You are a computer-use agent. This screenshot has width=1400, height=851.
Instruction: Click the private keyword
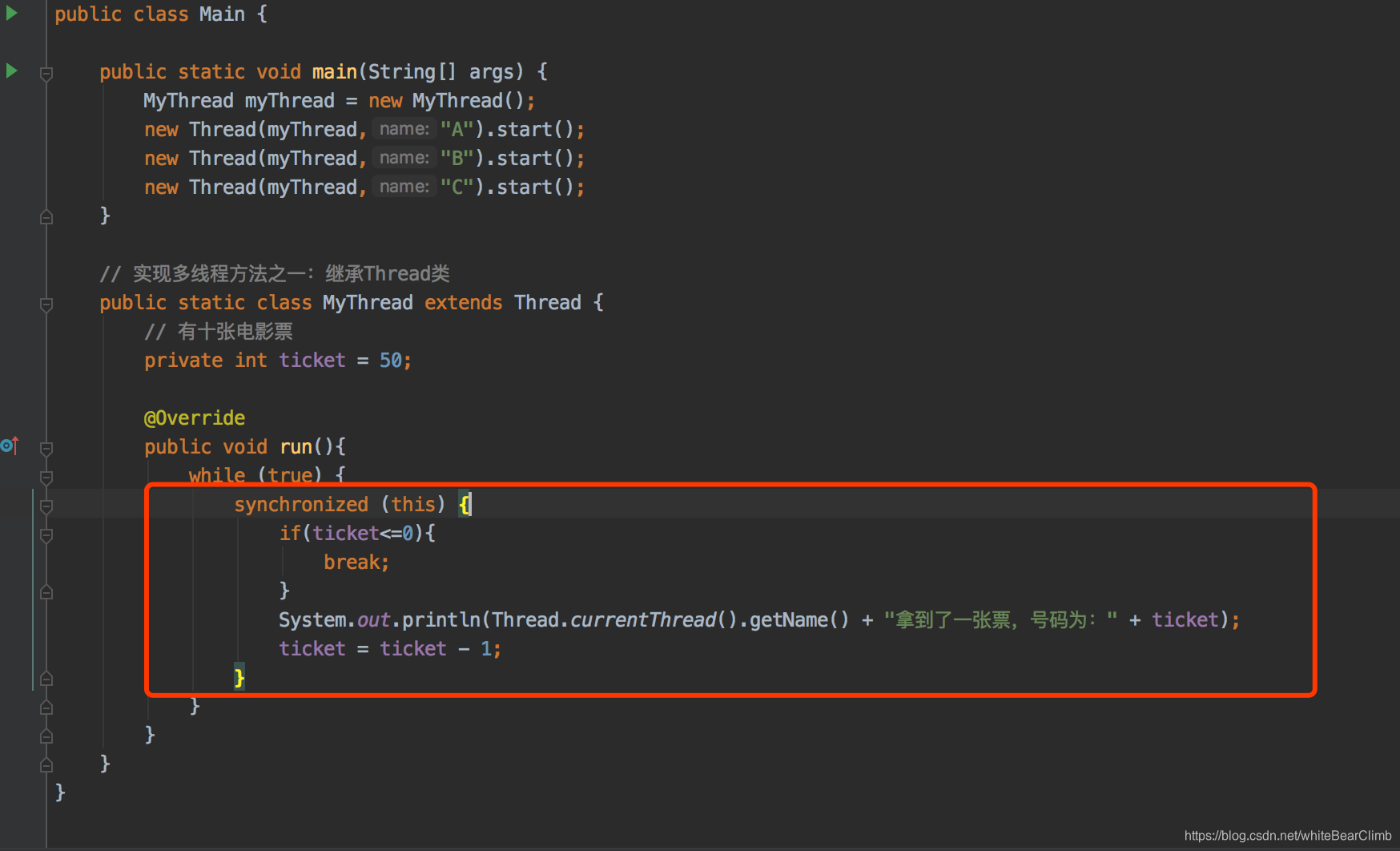tap(183, 361)
